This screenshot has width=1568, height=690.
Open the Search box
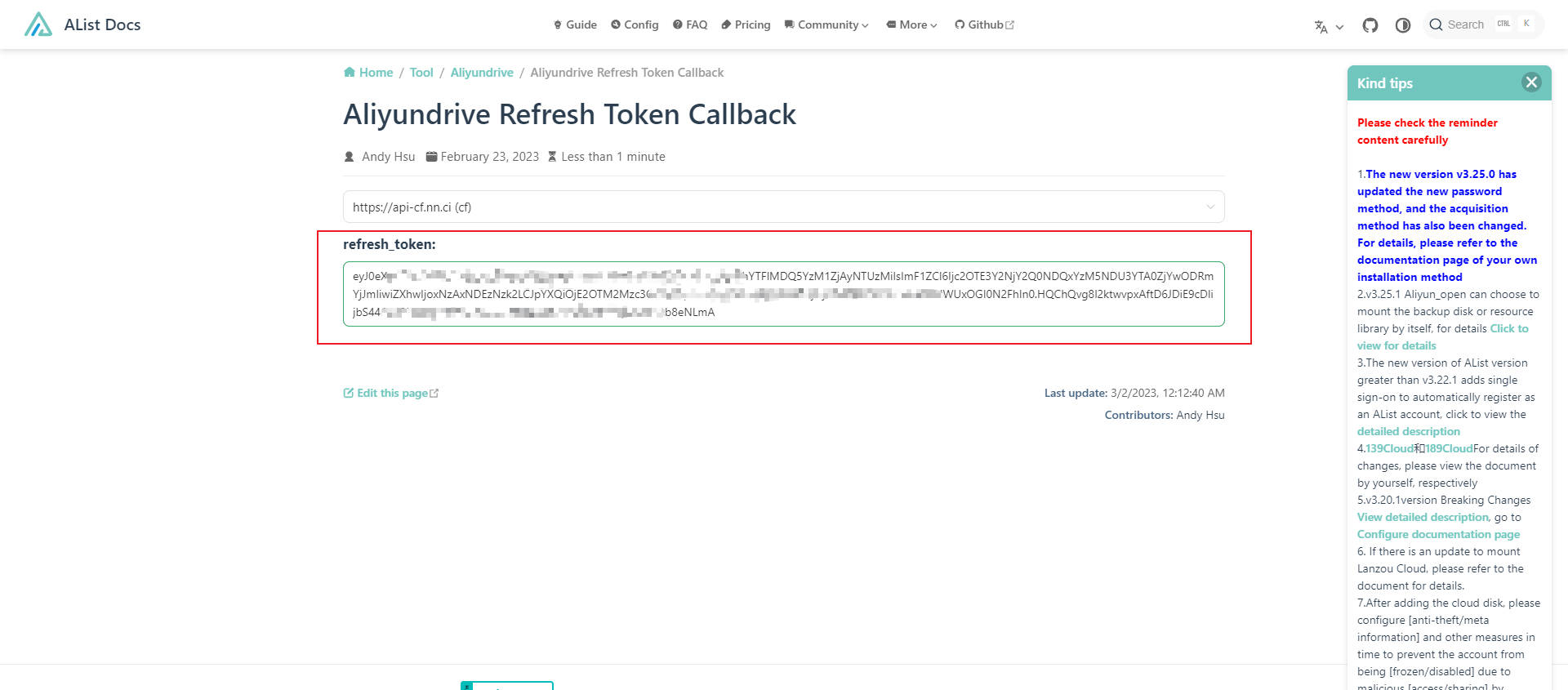tap(1483, 24)
